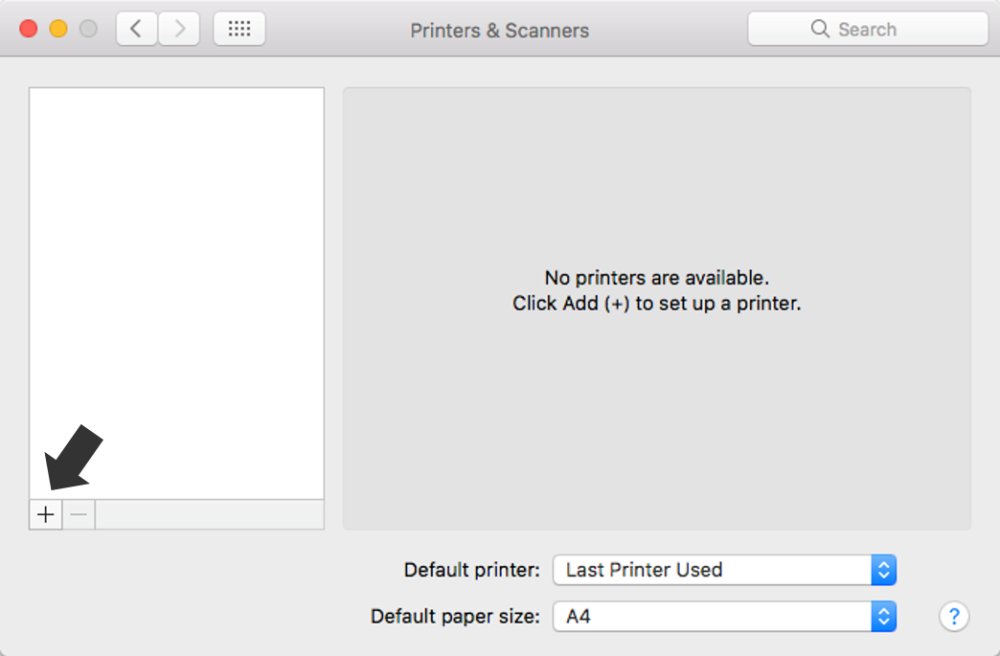This screenshot has width=1000, height=656.
Task: Click the "Default printer:" label
Action: pos(472,570)
